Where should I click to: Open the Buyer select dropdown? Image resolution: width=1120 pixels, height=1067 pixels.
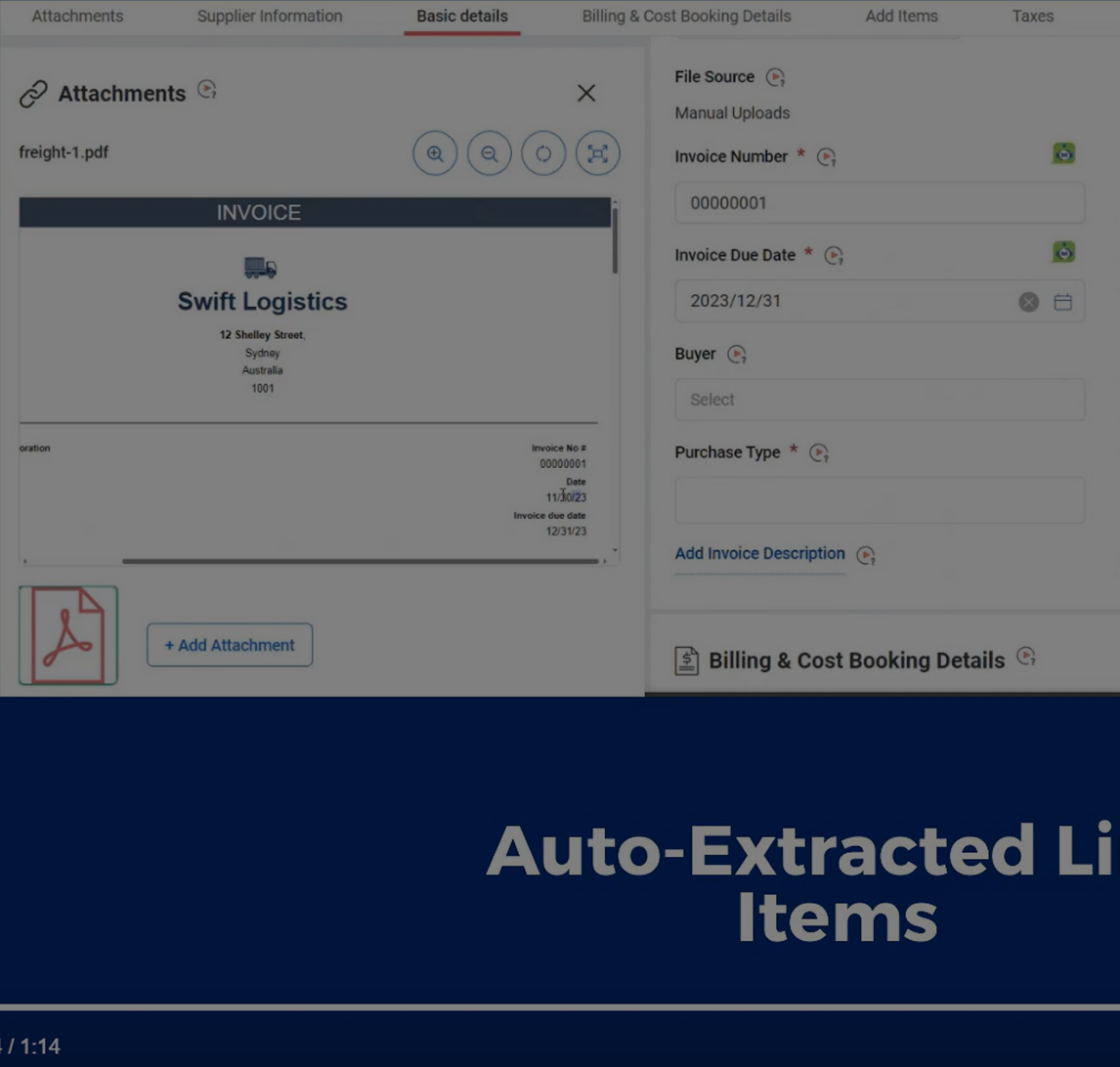pos(879,400)
